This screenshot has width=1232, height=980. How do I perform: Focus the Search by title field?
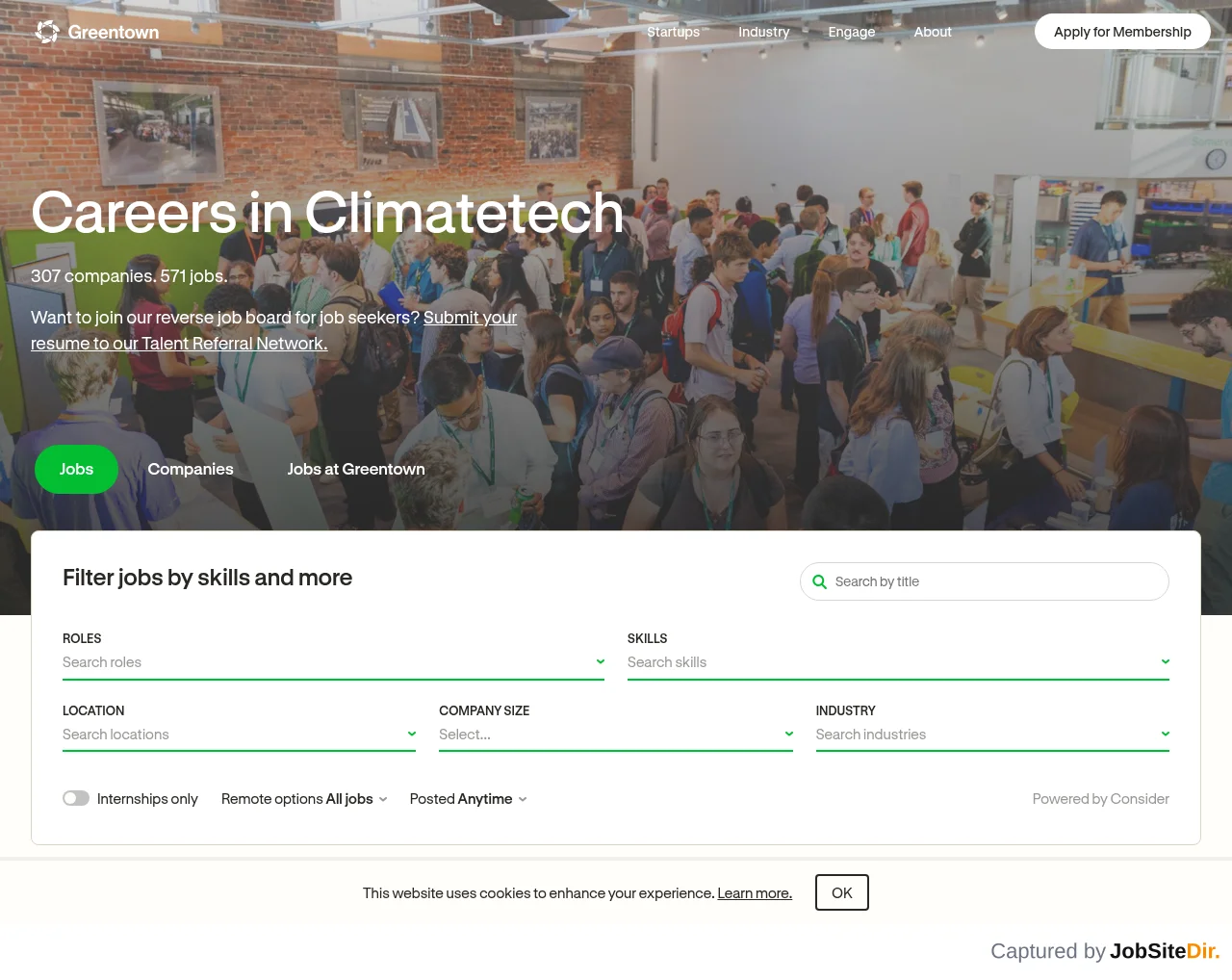coord(985,581)
